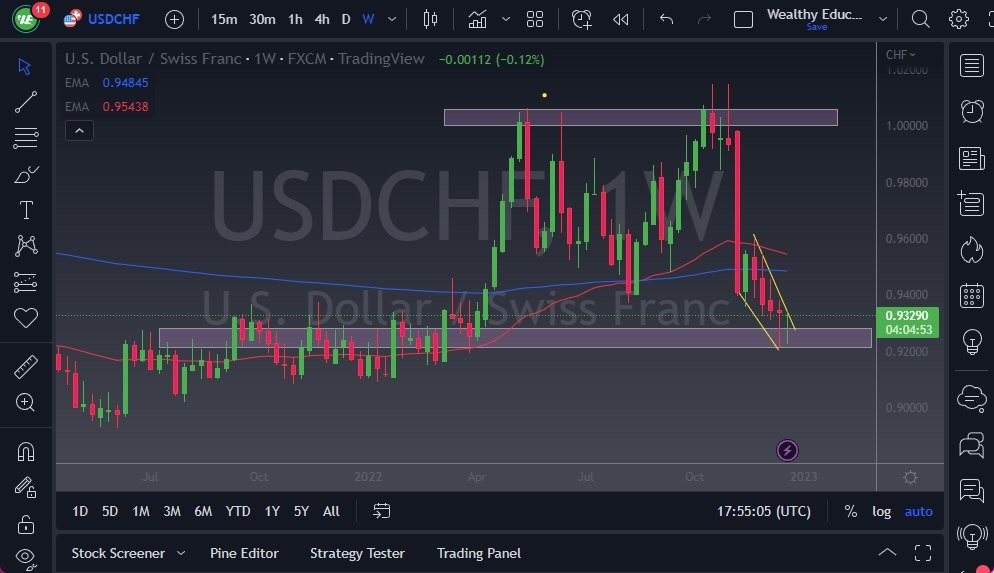
Task: Expand the indicators favorites dropdown arrow
Action: (506, 20)
